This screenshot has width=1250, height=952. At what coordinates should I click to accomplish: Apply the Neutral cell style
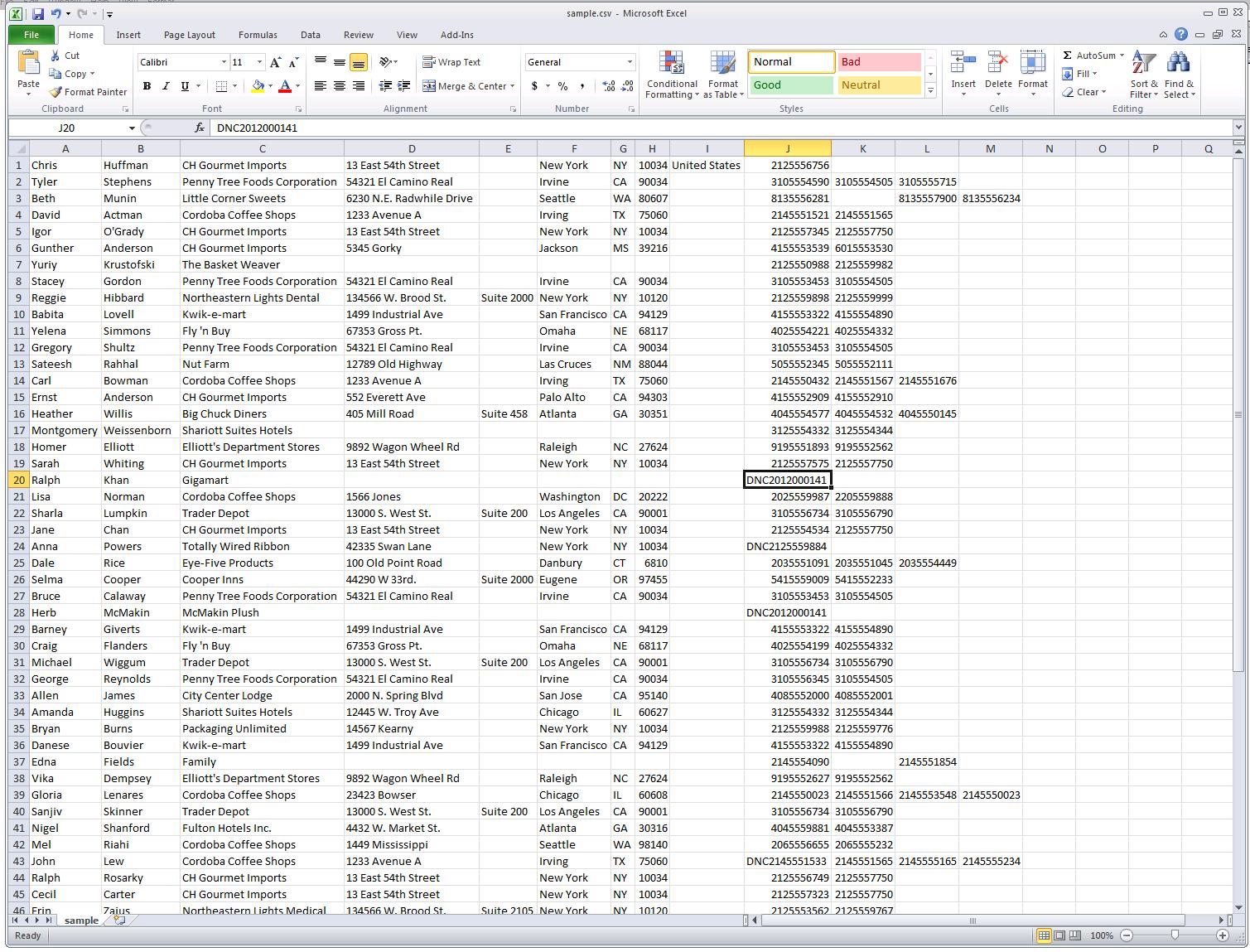click(x=879, y=85)
